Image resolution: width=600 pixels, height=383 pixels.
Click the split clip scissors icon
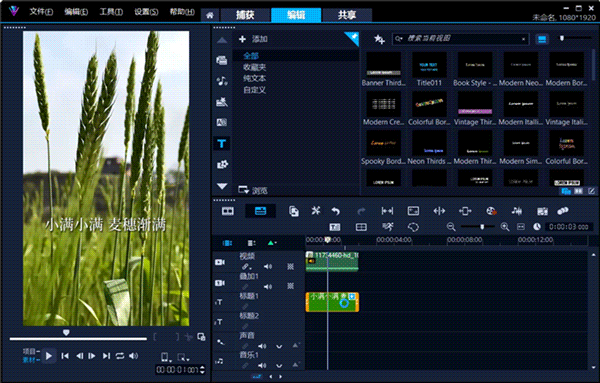(188, 337)
